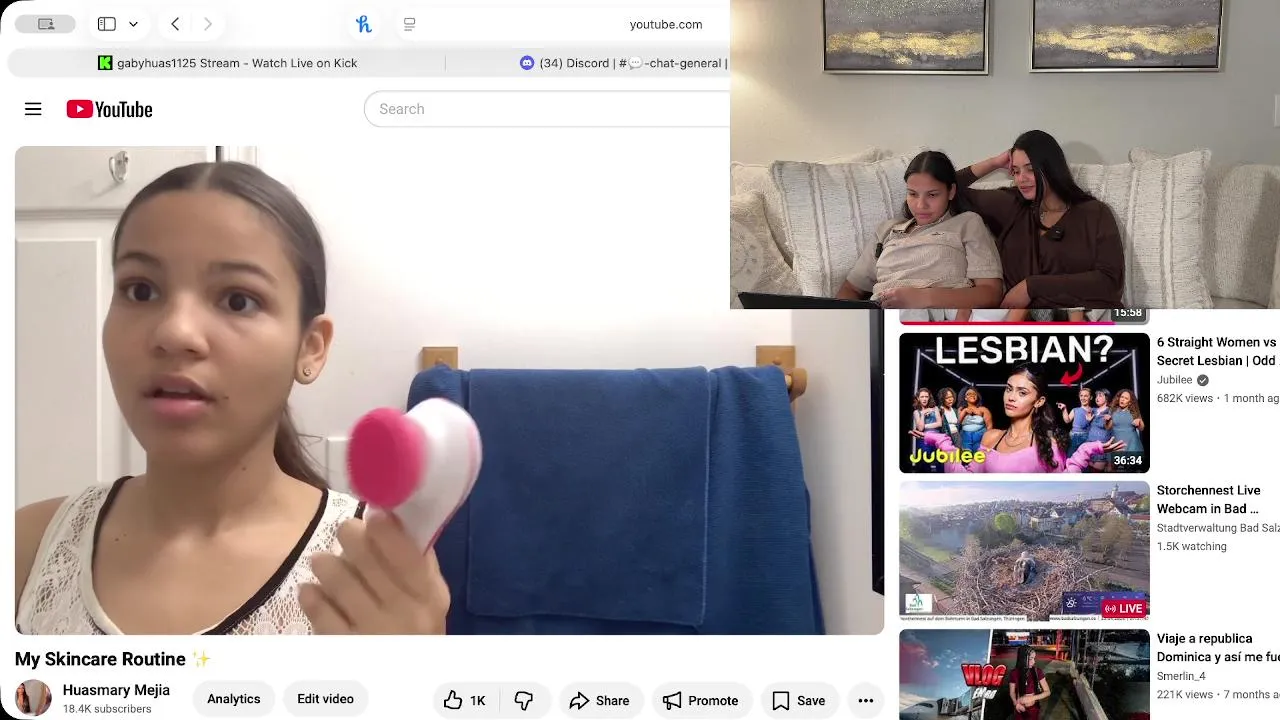This screenshot has height=720, width=1280.
Task: Click the 682K views text
Action: pos(1185,398)
